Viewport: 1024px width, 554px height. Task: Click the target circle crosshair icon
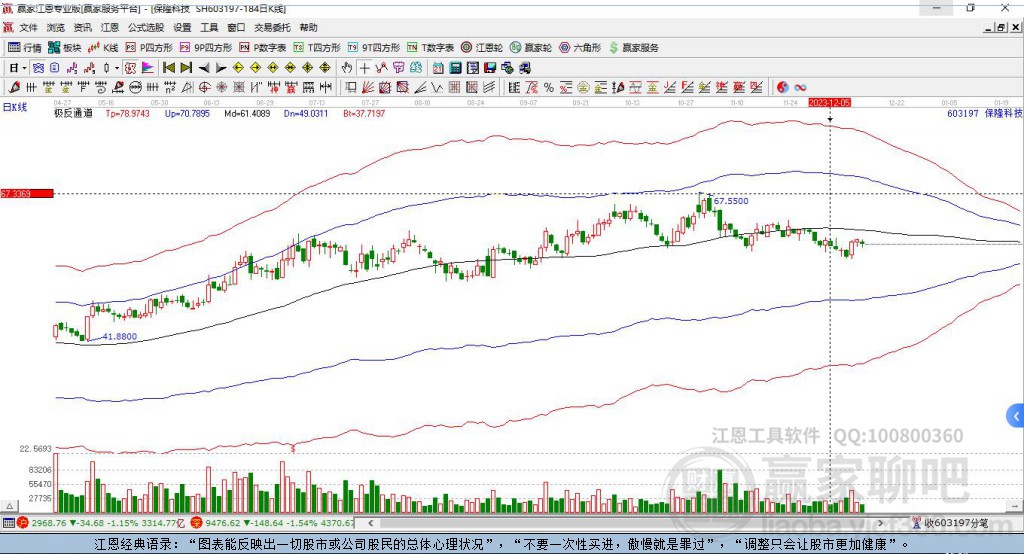204,87
